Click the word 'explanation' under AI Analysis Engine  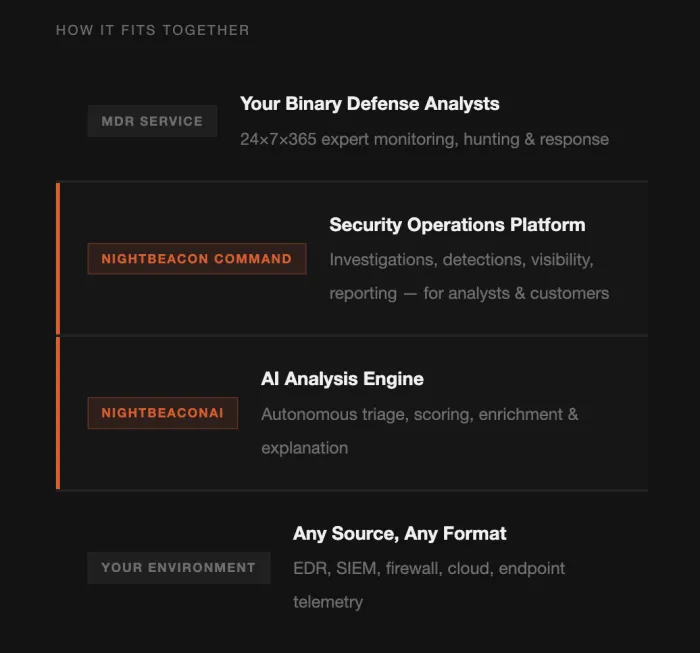click(x=304, y=448)
